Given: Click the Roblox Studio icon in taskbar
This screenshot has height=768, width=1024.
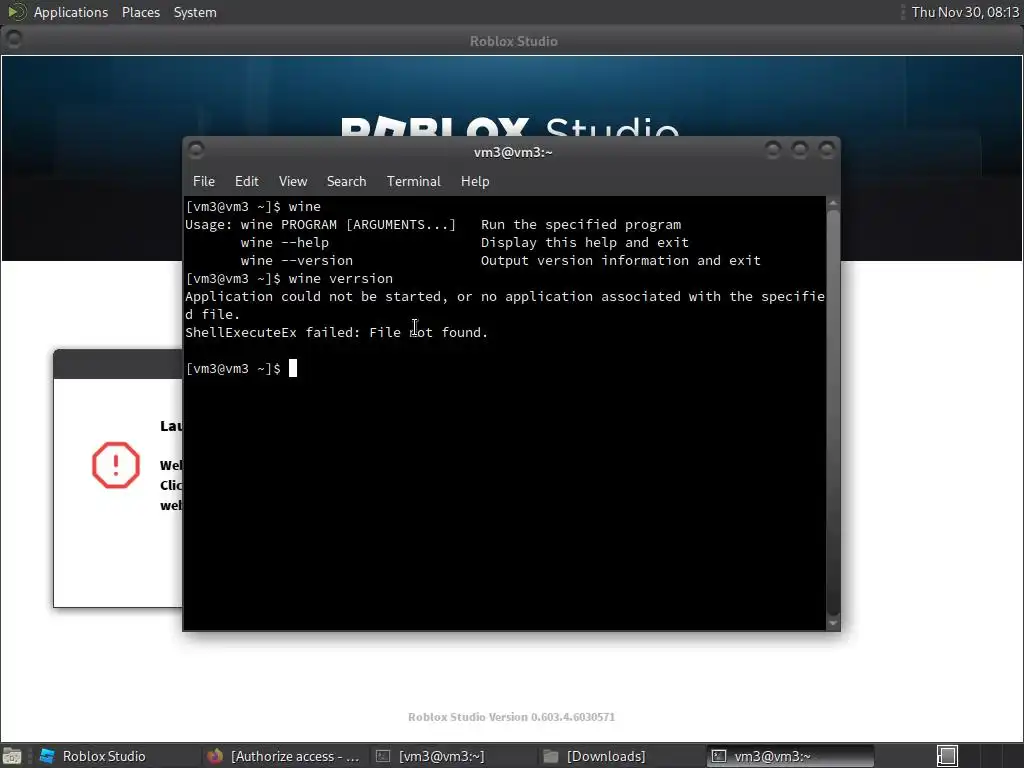Looking at the screenshot, I should click(47, 756).
